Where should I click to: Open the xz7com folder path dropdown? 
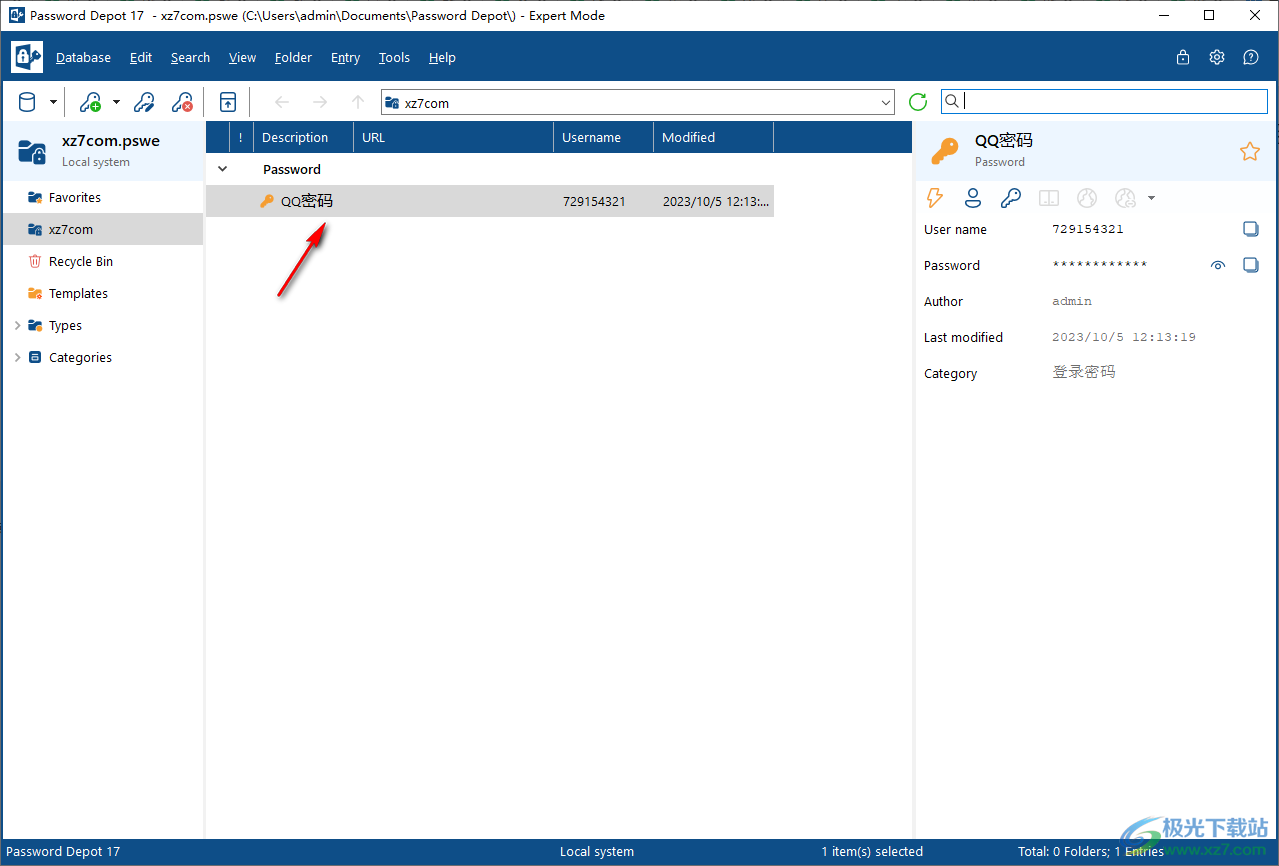pos(886,102)
